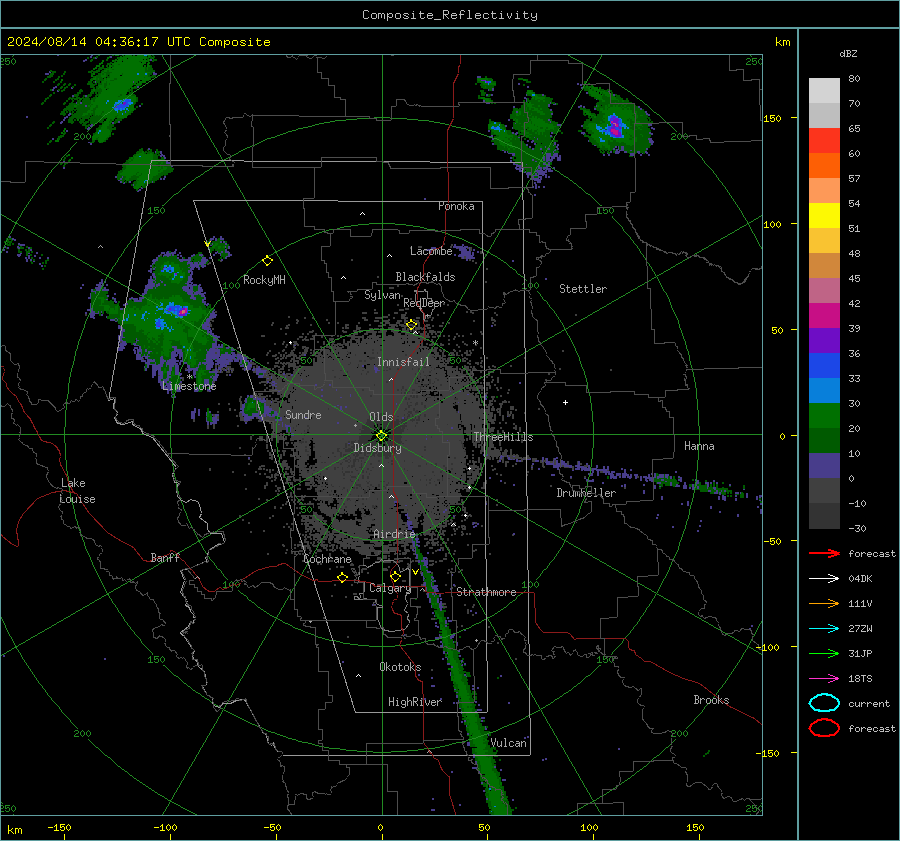Click the Hanna town label
The height and width of the screenshot is (841, 900).
699,446
